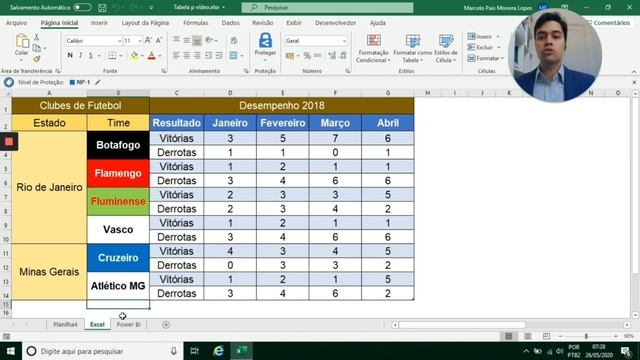
Task: Open Estilos de Célula menu
Action: coord(446,49)
